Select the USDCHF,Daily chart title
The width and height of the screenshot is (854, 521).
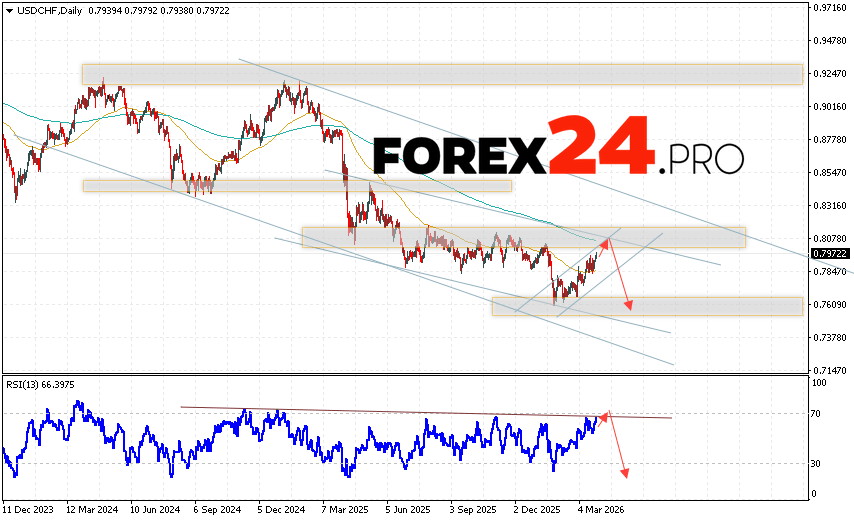click(x=50, y=11)
